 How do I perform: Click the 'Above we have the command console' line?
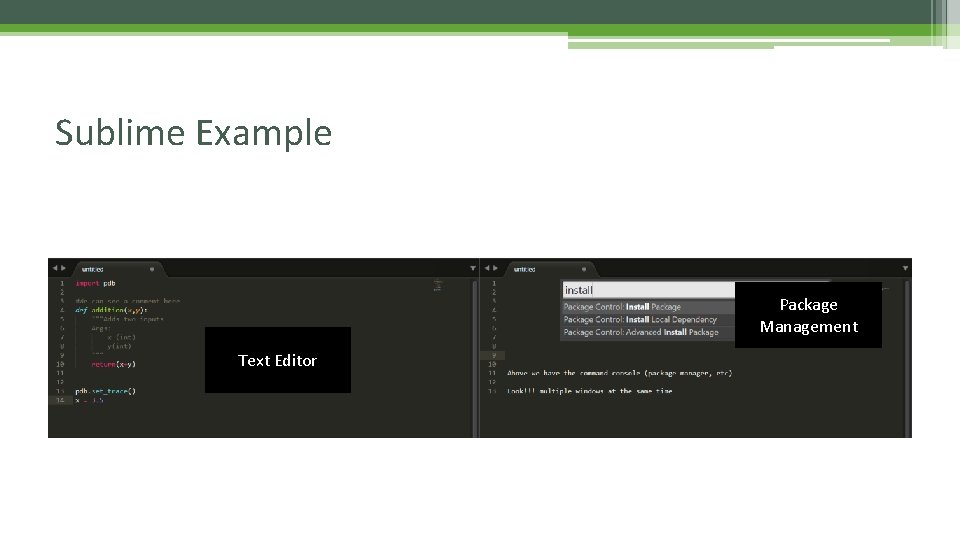[620, 373]
